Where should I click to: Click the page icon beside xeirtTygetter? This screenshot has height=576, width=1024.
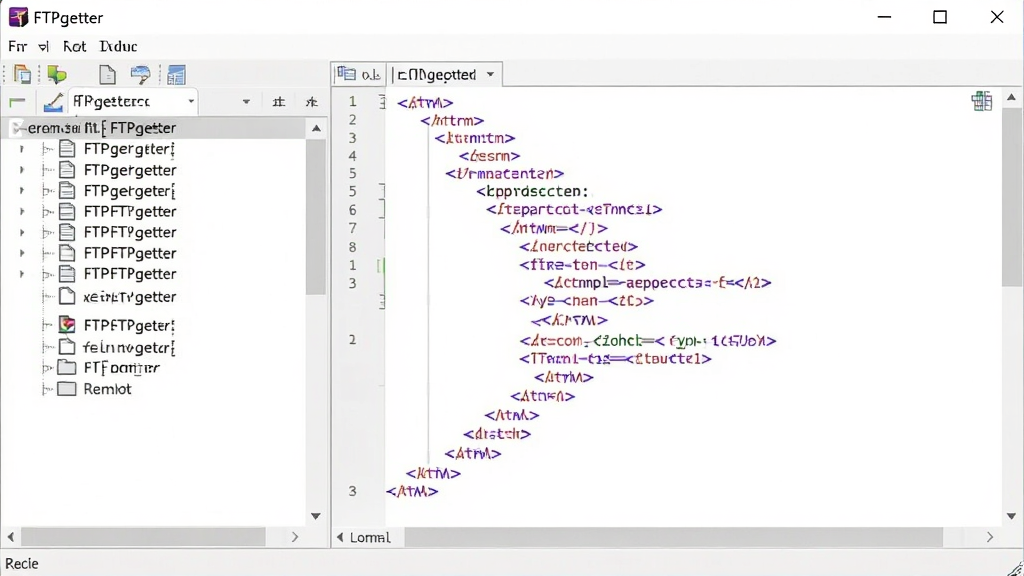click(x=67, y=296)
